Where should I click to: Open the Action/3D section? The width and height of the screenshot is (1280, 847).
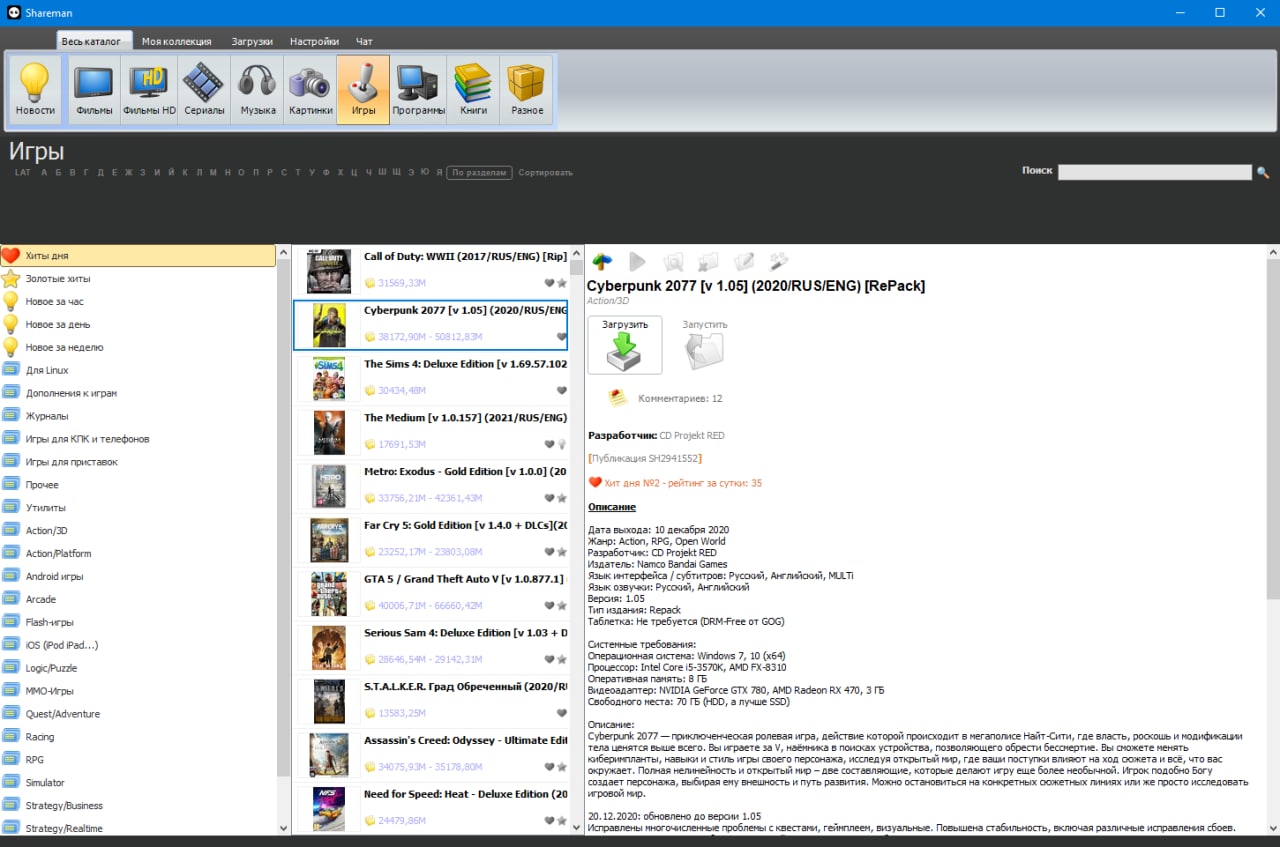point(138,530)
